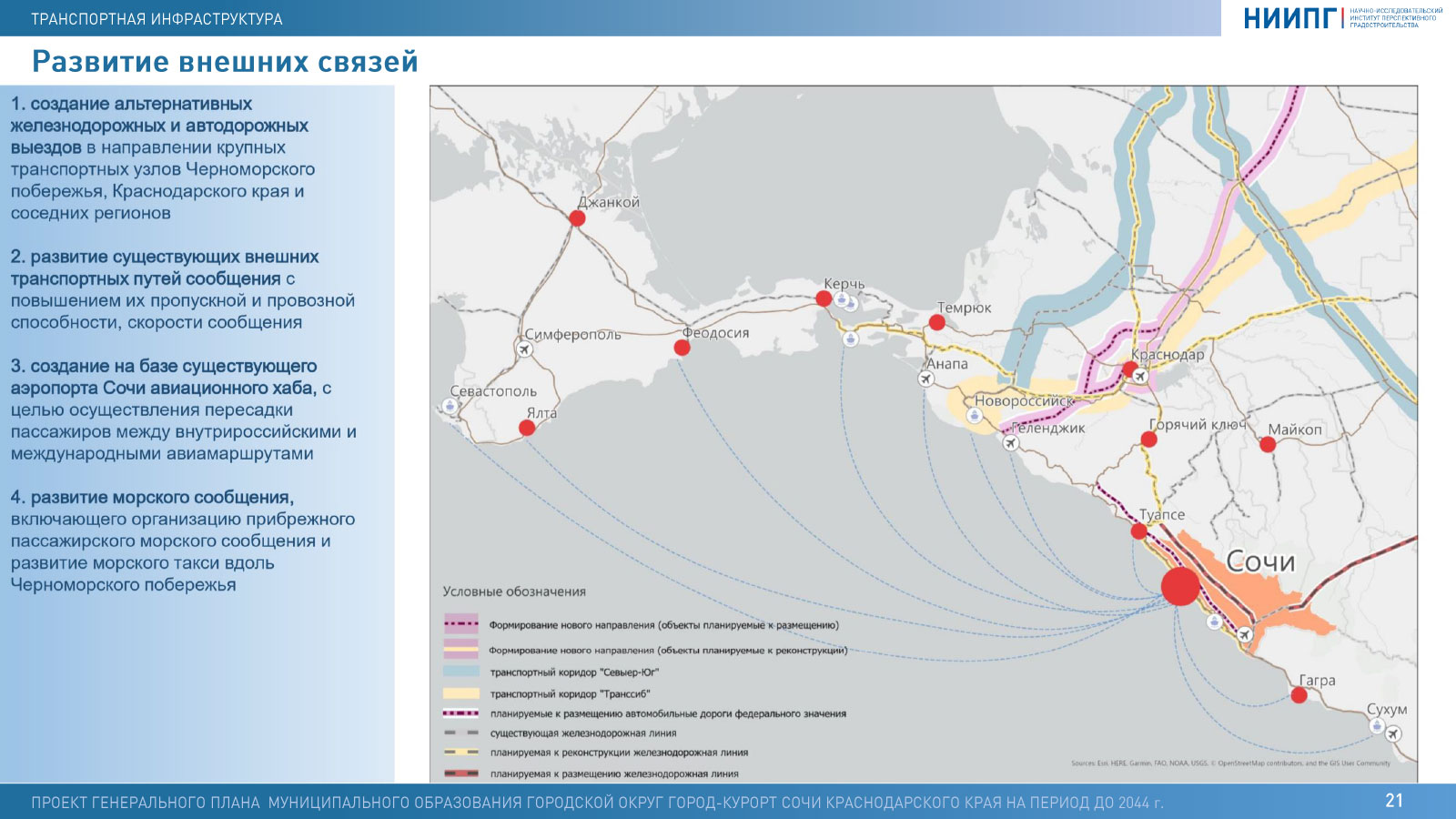
Task: Click the ship port icon on Sochi coast
Action: tap(1214, 622)
